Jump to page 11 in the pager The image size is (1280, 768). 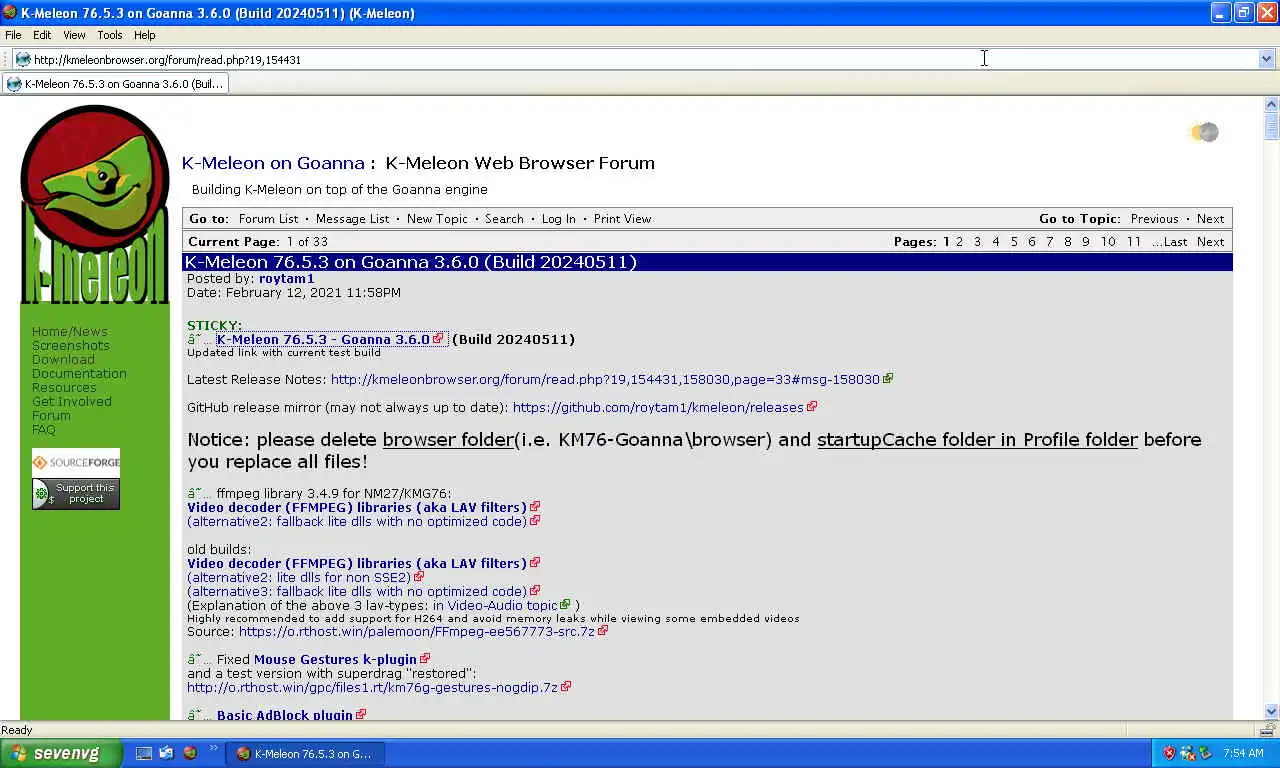coord(1133,242)
